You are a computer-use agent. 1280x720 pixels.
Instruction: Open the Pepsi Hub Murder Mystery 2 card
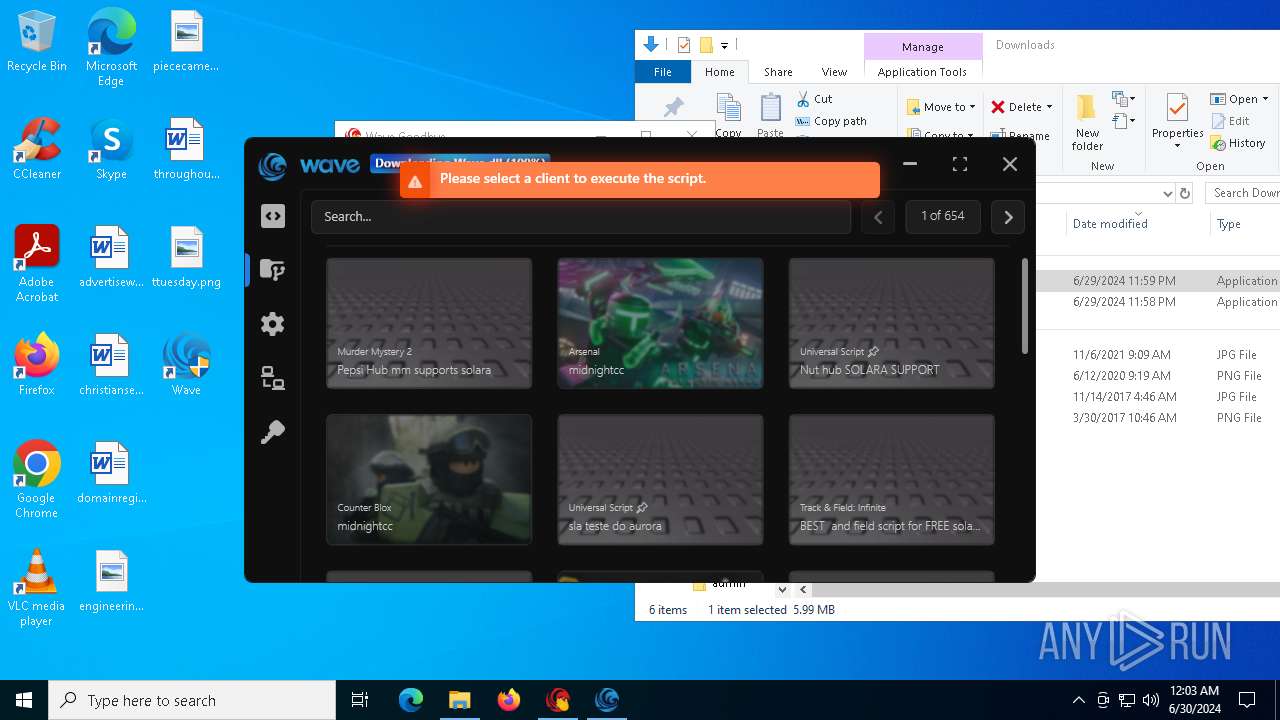pyautogui.click(x=429, y=323)
